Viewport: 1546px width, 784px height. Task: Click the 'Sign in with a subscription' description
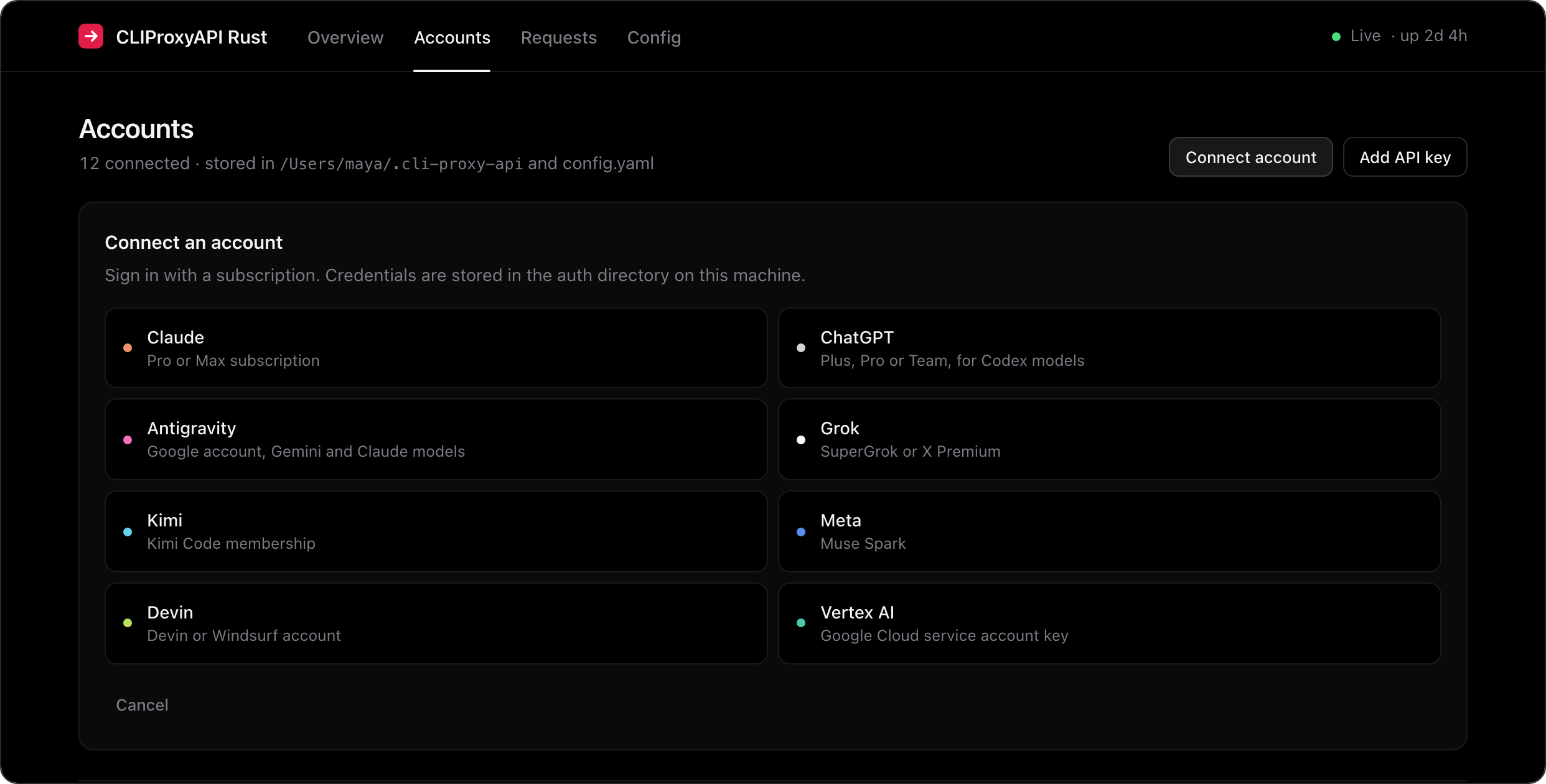pyautogui.click(x=455, y=276)
